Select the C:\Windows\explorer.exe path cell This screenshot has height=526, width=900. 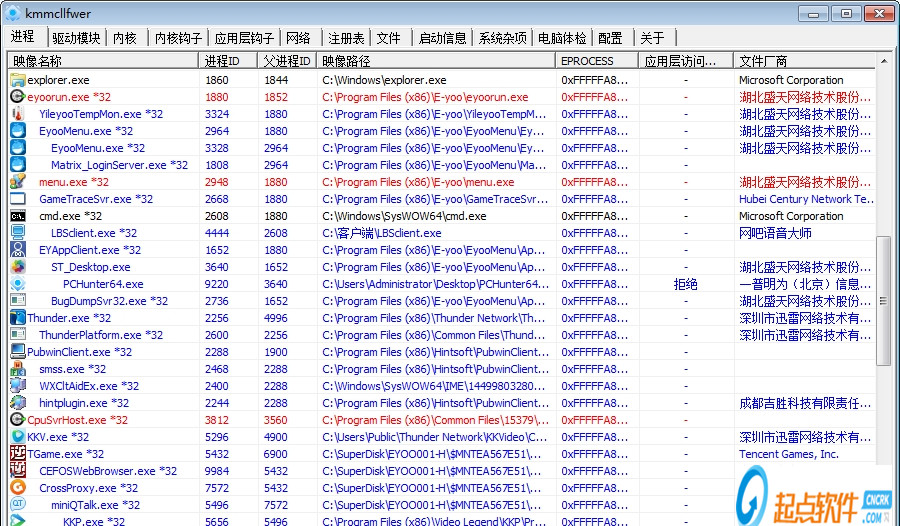(x=384, y=80)
